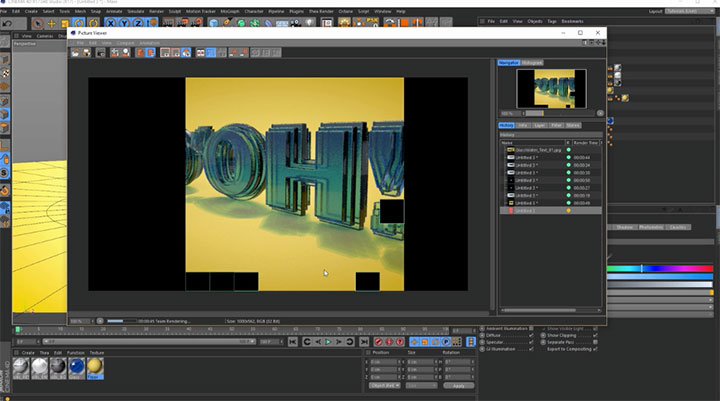Open the Material Manager Texture menu

coord(96,353)
